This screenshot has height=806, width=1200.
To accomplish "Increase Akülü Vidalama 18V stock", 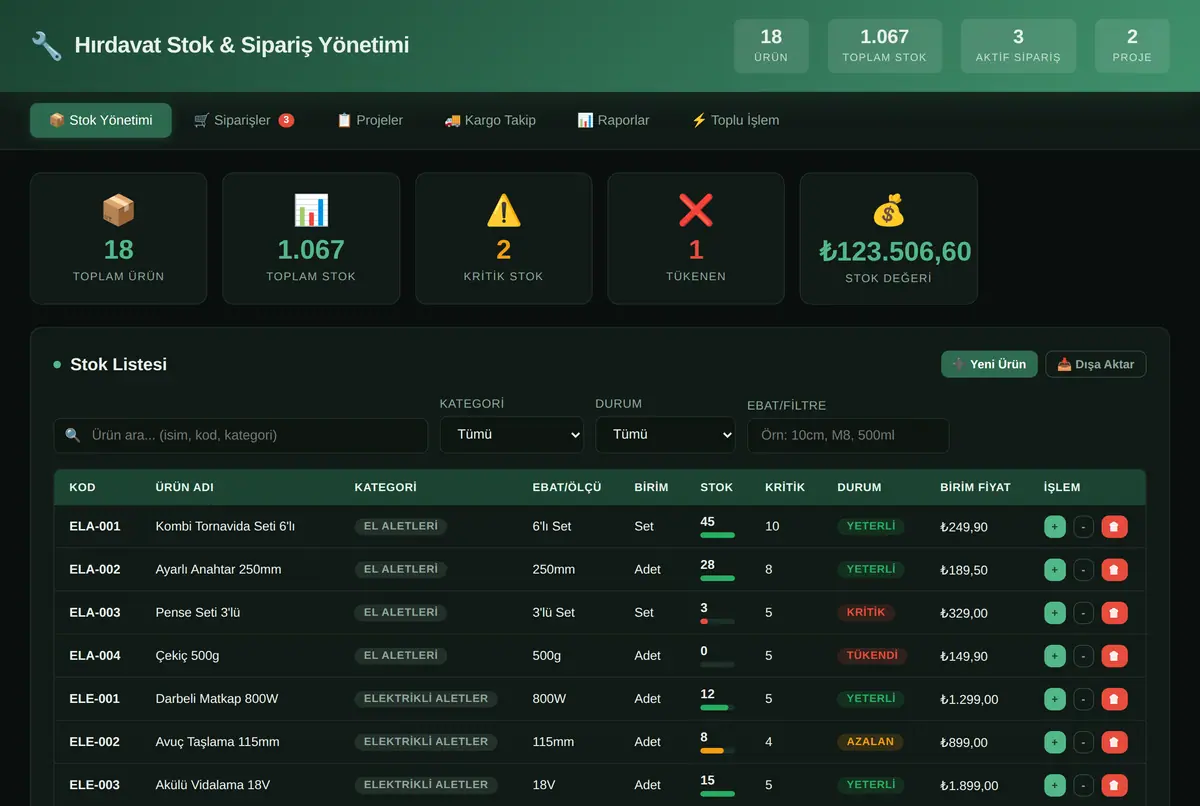I will point(1055,785).
